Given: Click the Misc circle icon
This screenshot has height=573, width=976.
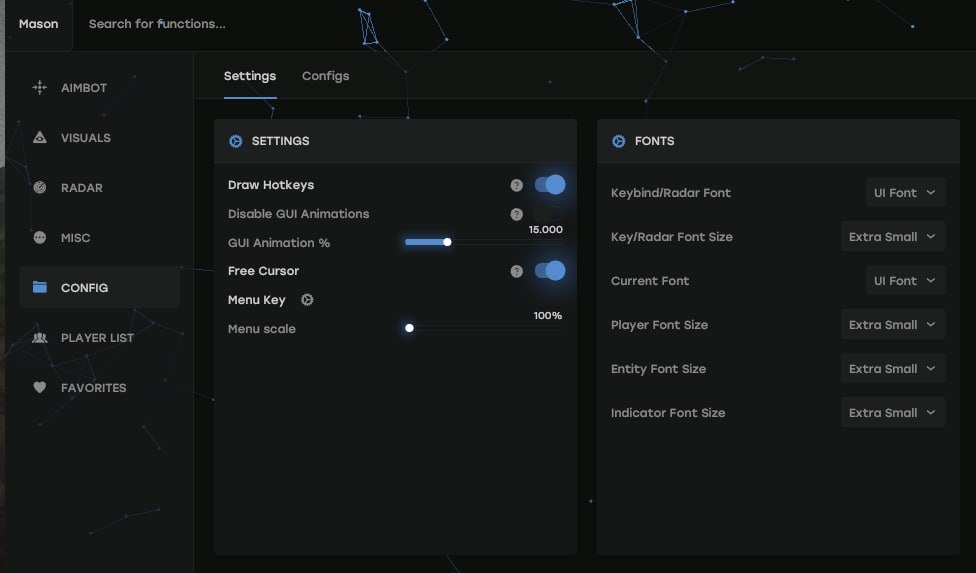Looking at the screenshot, I should click(40, 238).
